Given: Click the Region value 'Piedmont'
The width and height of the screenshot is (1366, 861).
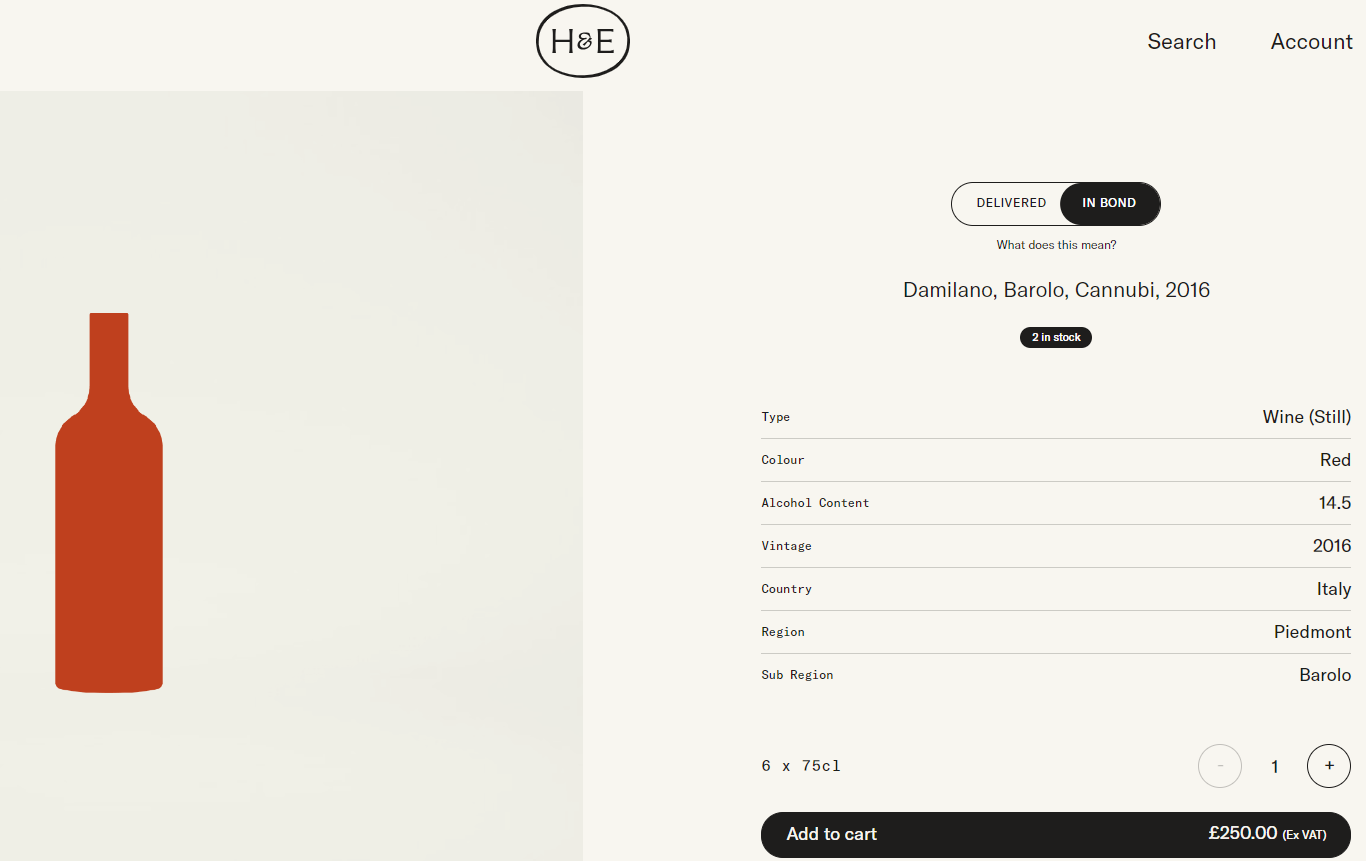Looking at the screenshot, I should click(x=1312, y=632).
